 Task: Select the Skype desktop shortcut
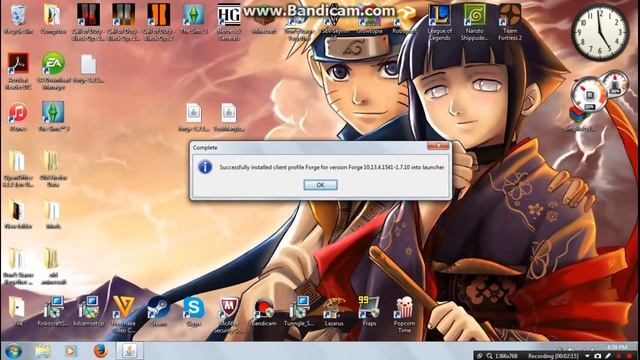point(193,311)
